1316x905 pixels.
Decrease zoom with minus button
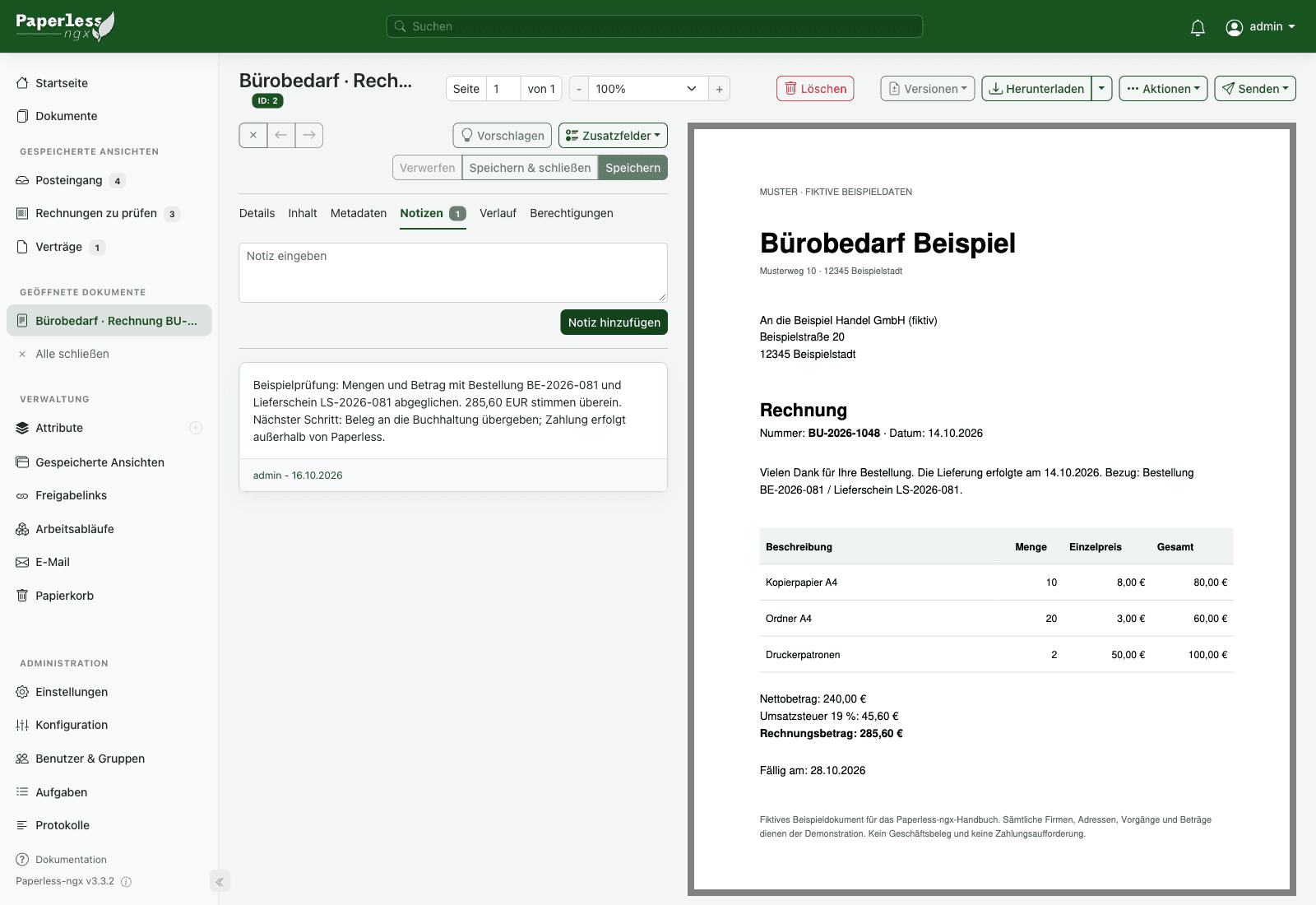click(x=579, y=89)
